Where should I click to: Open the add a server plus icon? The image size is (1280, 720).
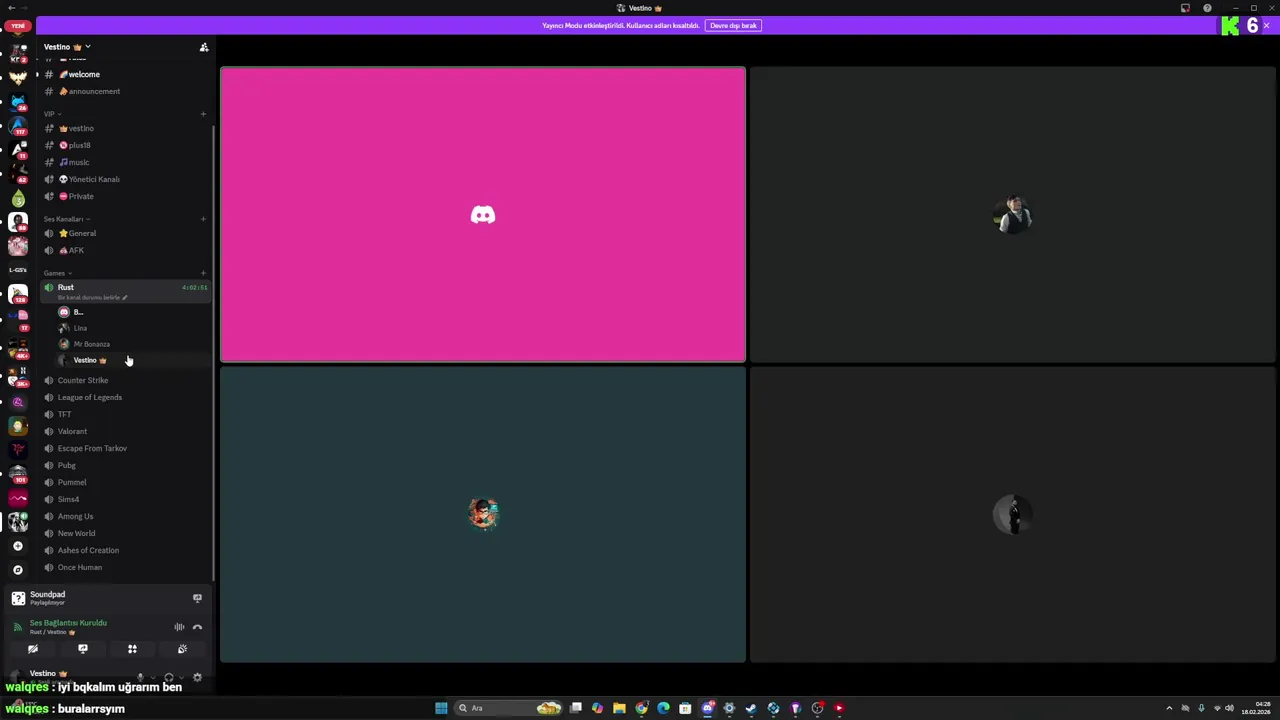(x=17, y=546)
